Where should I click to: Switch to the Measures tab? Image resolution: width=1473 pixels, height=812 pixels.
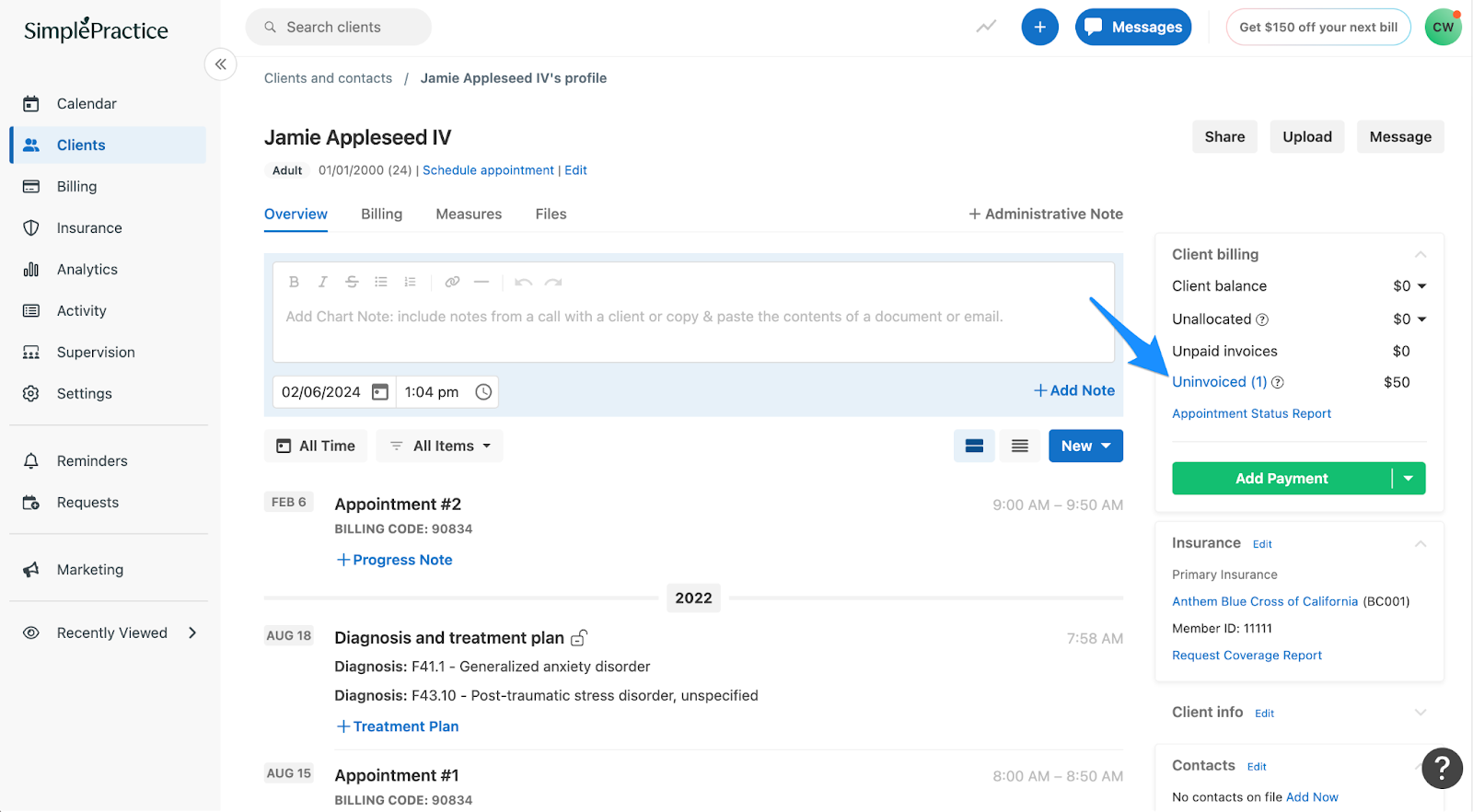click(x=469, y=214)
